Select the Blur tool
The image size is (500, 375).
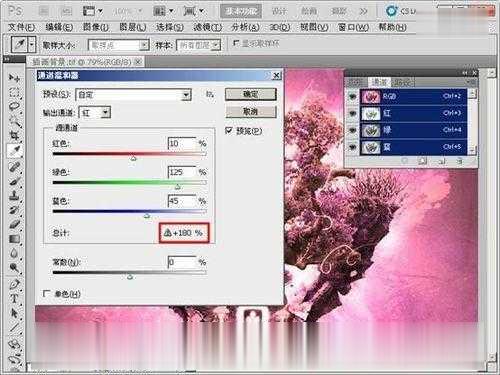point(14,253)
